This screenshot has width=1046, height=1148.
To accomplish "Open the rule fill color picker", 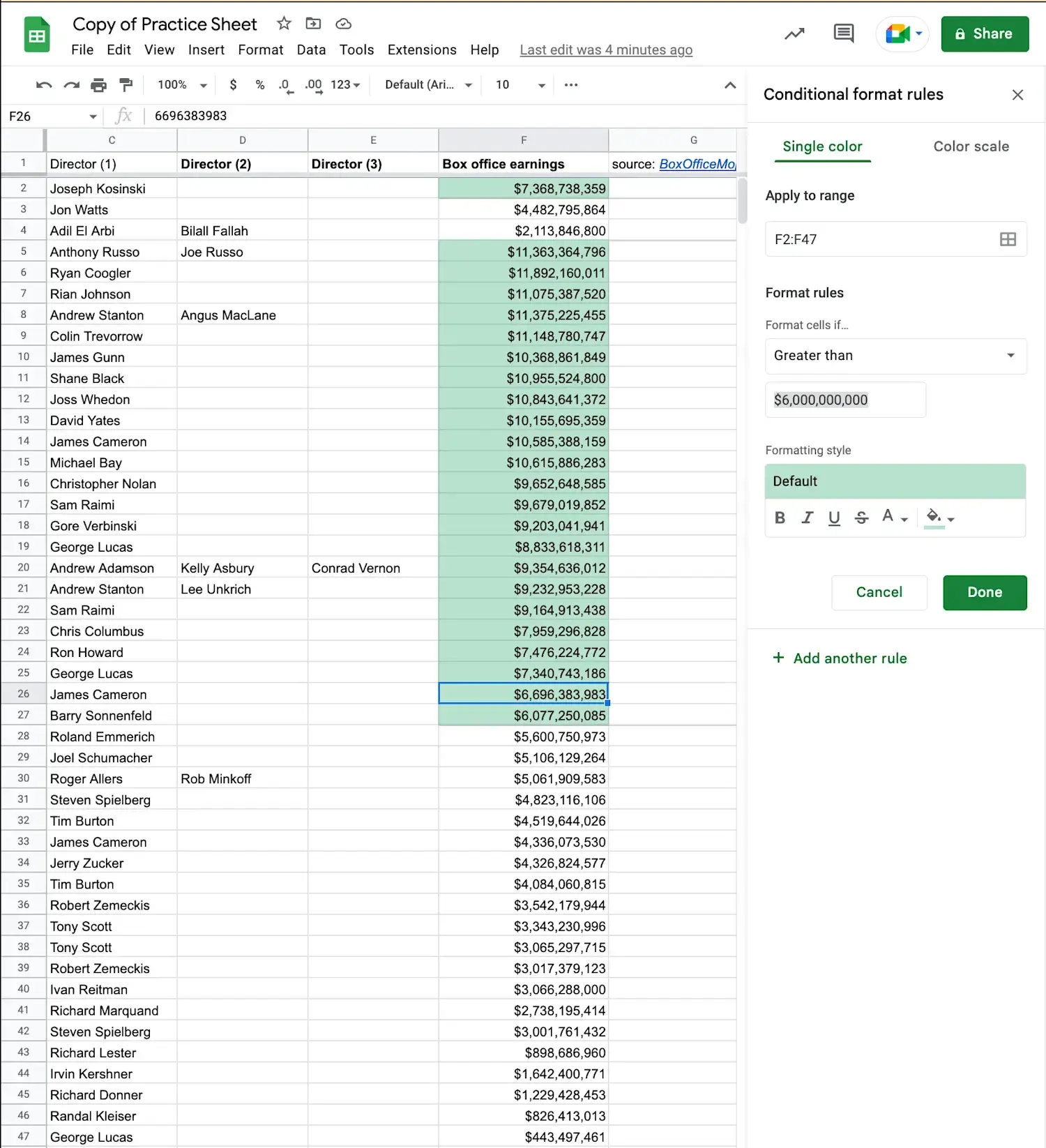I will click(x=939, y=518).
